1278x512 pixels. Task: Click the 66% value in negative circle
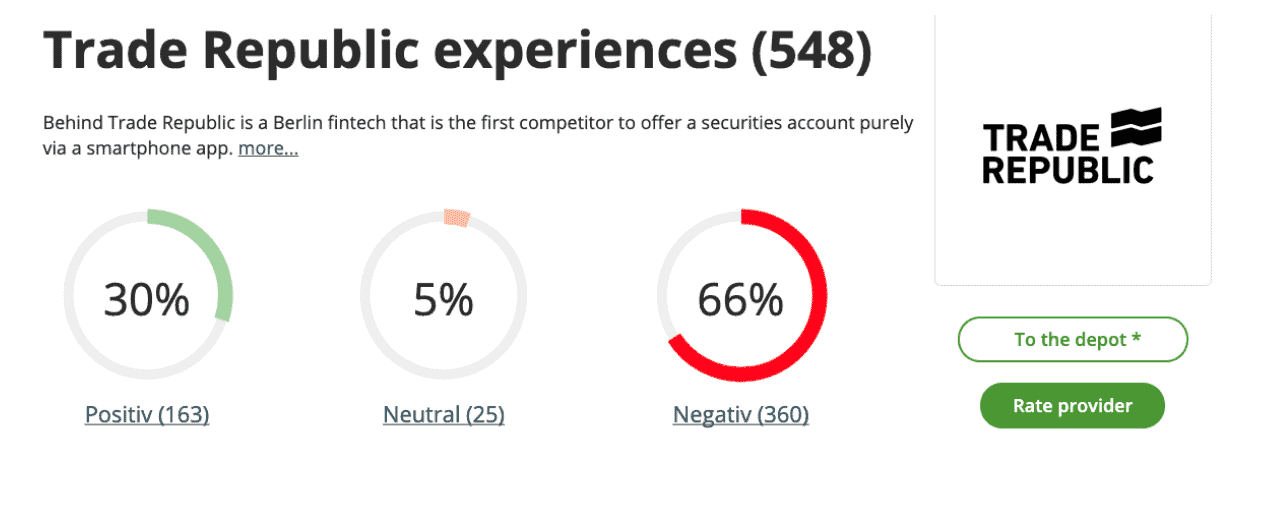click(740, 299)
